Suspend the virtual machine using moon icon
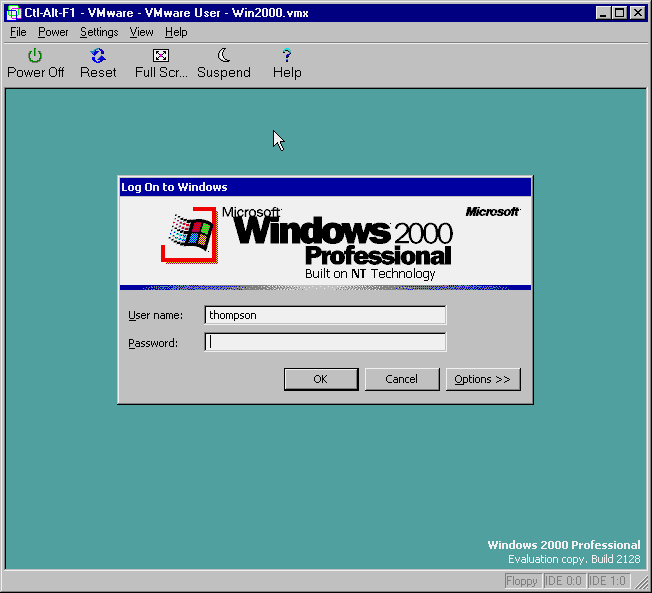 pyautogui.click(x=224, y=56)
